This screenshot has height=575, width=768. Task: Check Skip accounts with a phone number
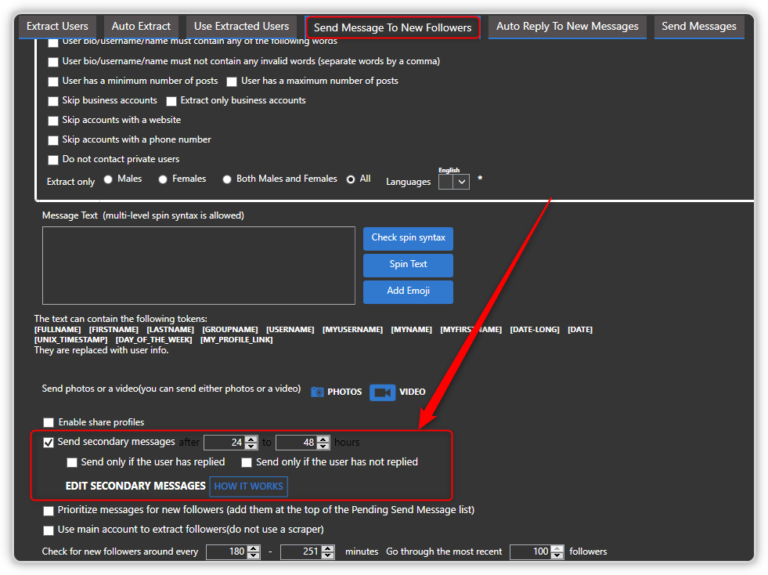53,140
